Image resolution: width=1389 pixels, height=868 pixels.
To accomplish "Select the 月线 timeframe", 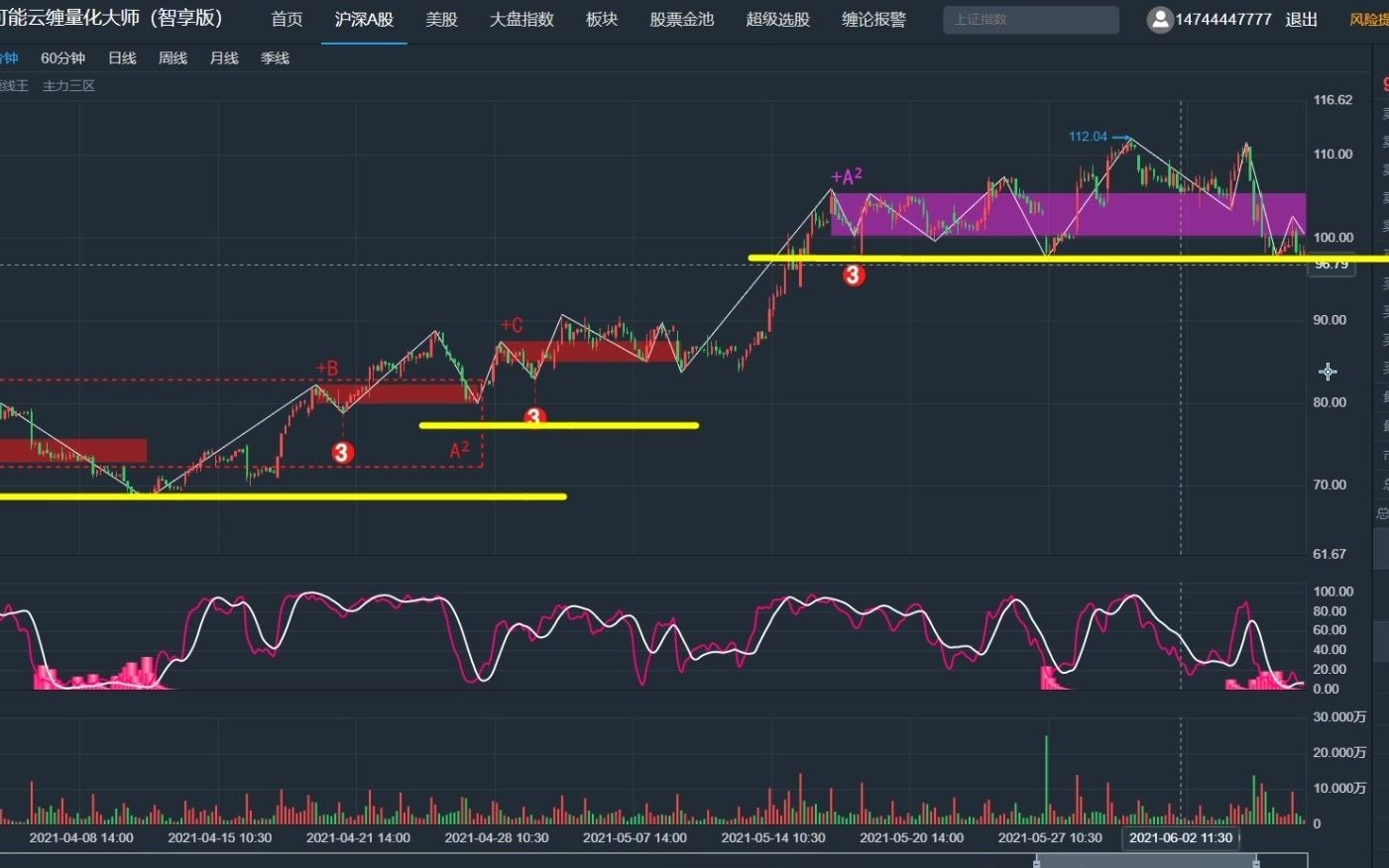I will pos(224,58).
